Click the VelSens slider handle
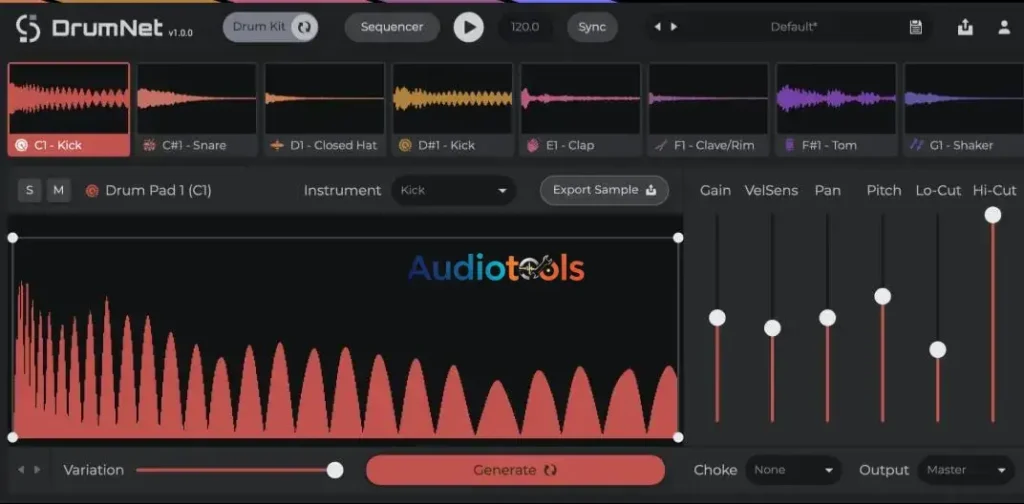 (x=772, y=328)
